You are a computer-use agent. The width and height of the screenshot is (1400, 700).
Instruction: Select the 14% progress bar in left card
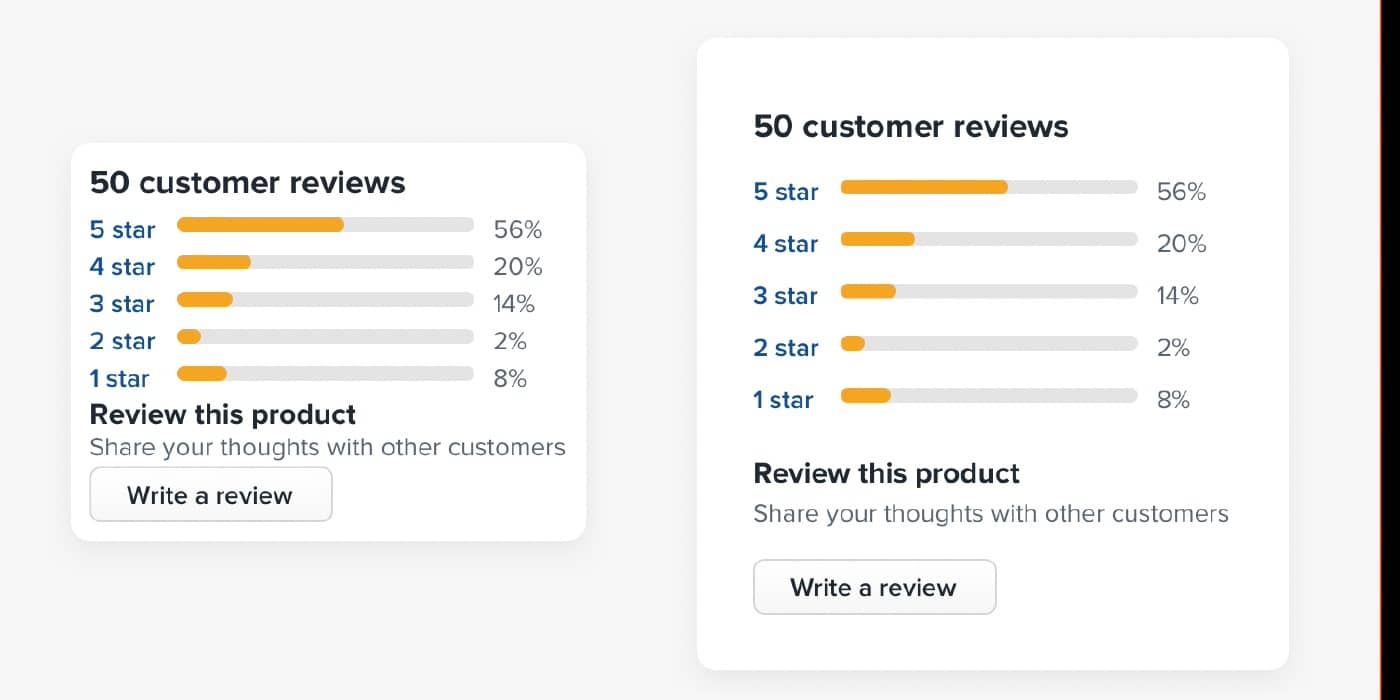point(325,299)
